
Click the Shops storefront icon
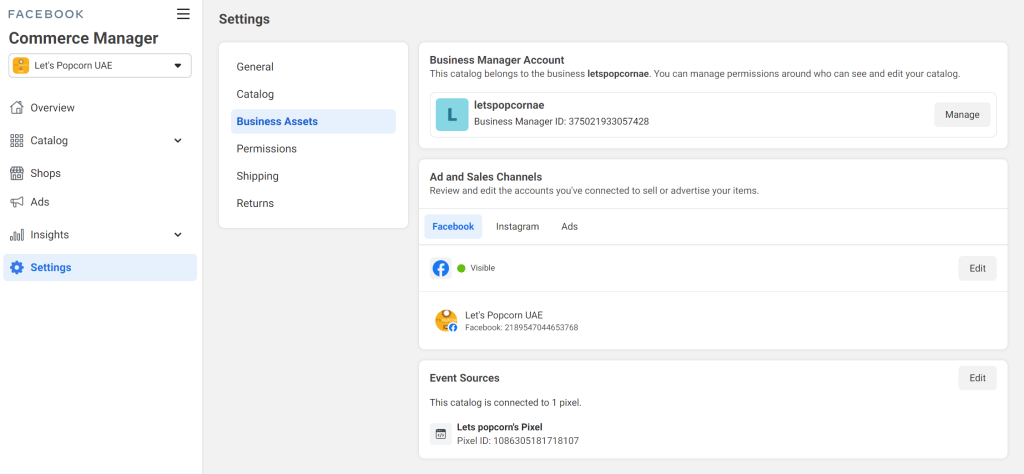17,173
